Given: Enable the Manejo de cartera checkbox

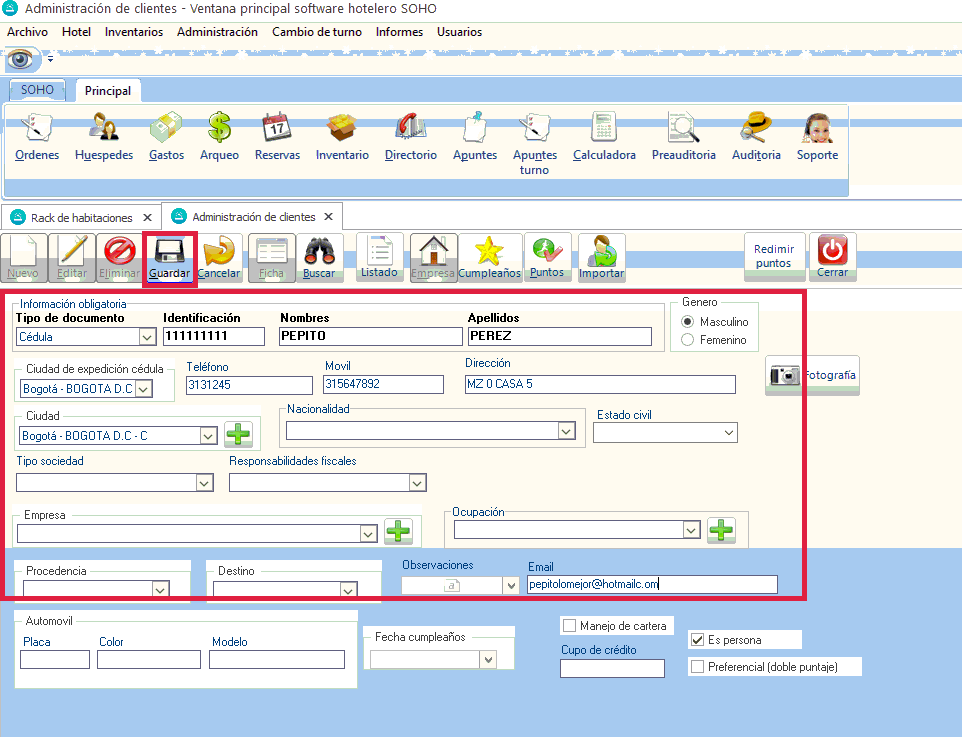Looking at the screenshot, I should (570, 626).
